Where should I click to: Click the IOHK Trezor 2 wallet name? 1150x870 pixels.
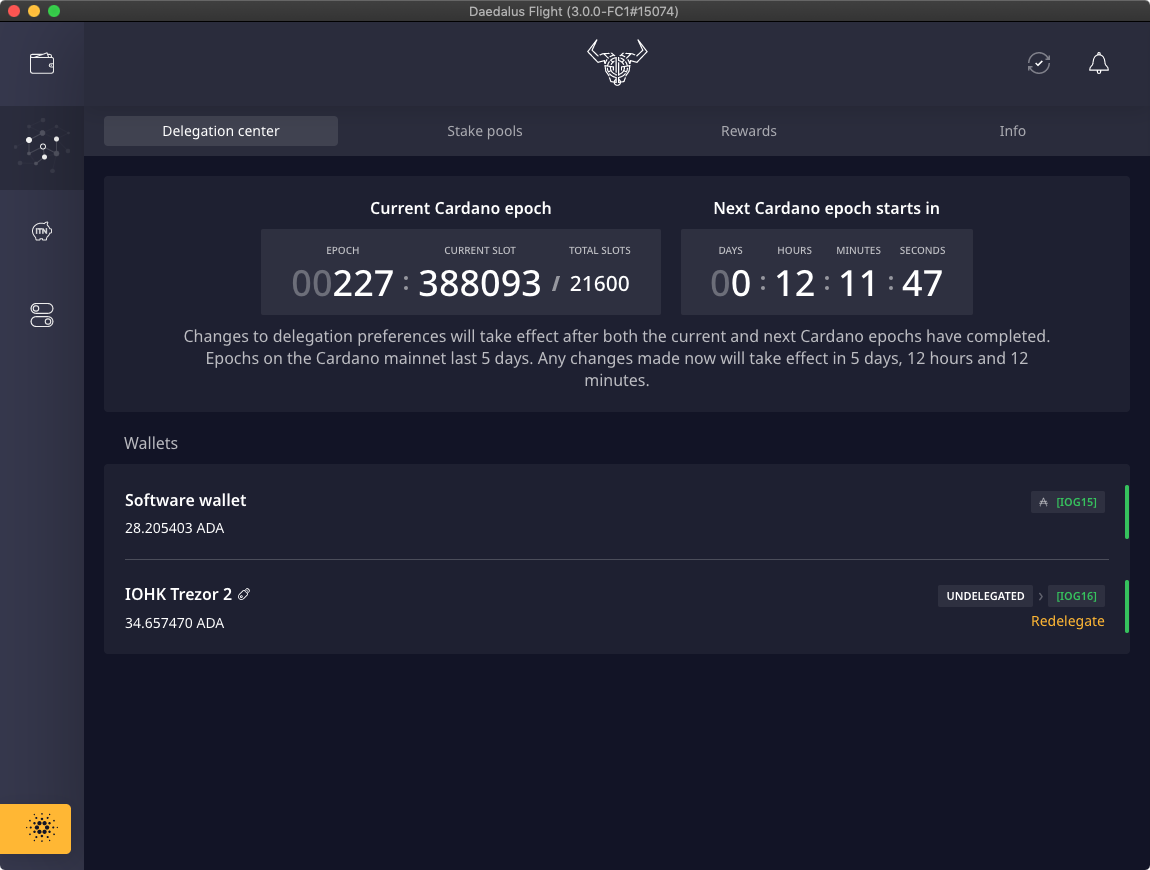tap(178, 594)
